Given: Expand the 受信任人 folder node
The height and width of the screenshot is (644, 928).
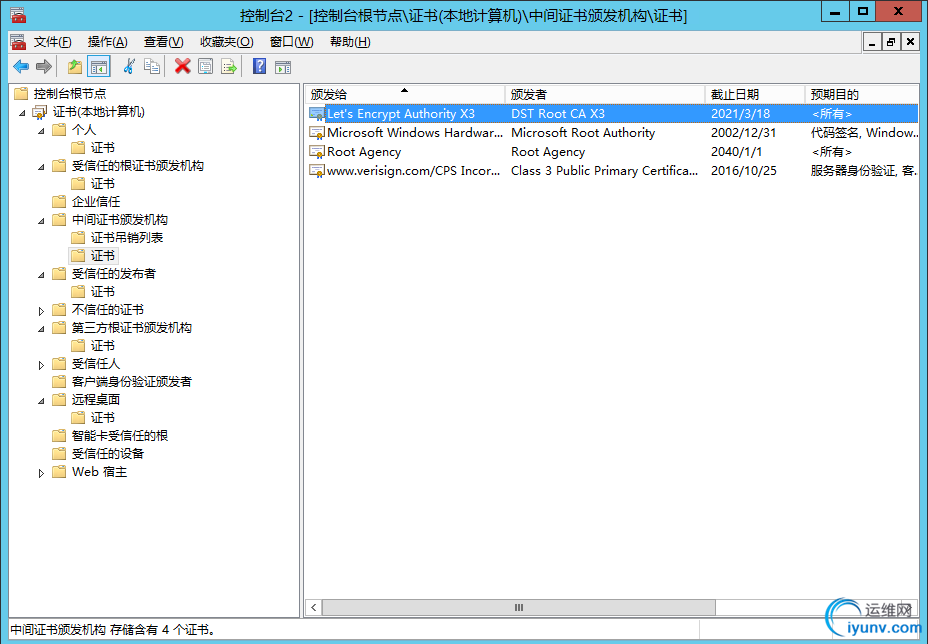Looking at the screenshot, I should (x=43, y=363).
